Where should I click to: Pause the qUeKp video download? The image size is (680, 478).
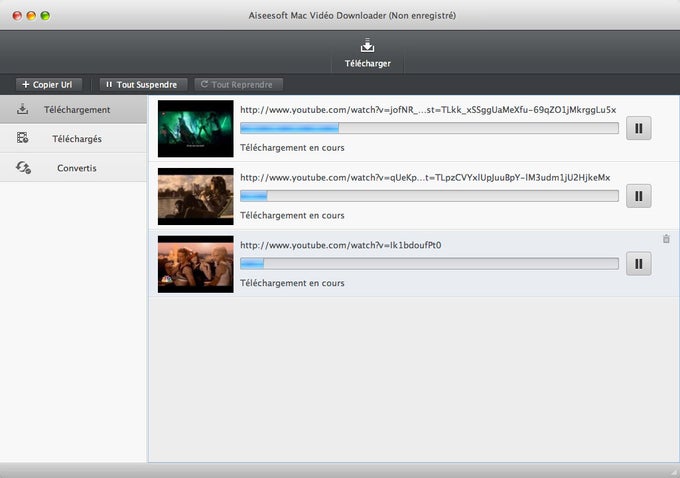638,196
